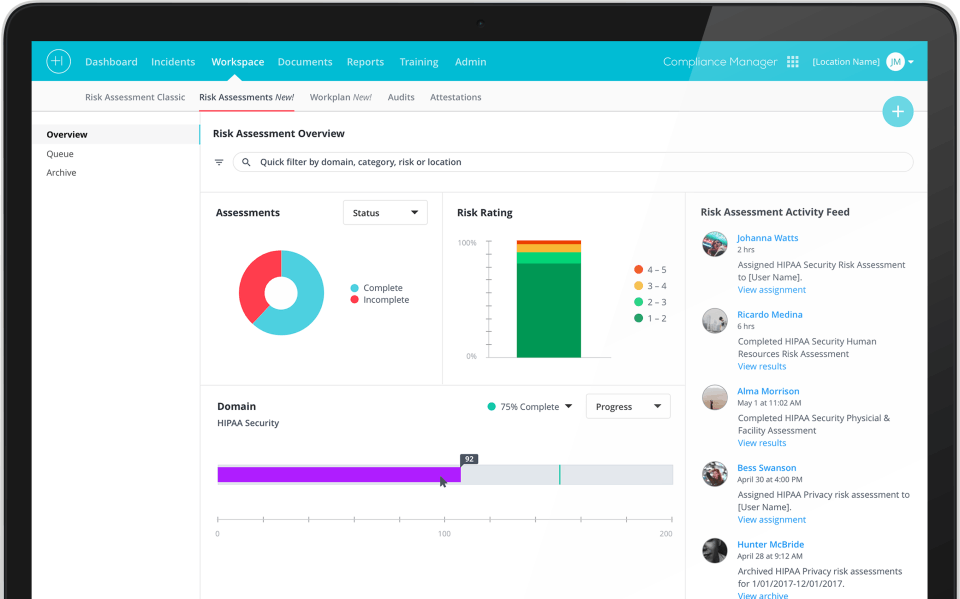The image size is (960, 599).
Task: Click the search magnifier icon
Action: click(x=246, y=162)
